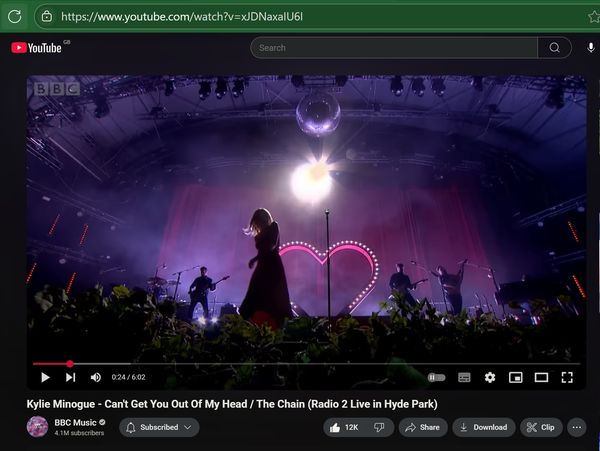600x451 pixels.
Task: Dislike the video
Action: pos(379,427)
